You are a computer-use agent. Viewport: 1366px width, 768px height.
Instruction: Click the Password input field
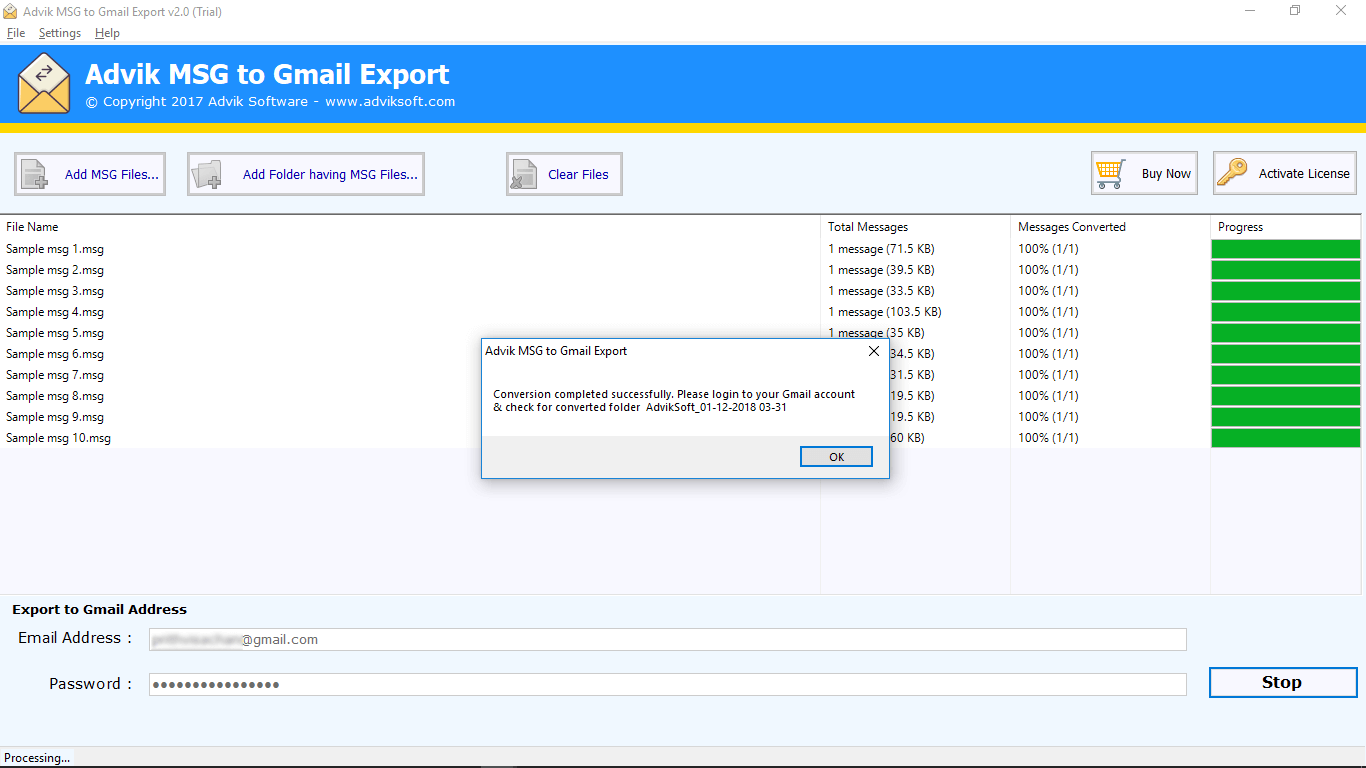point(667,684)
